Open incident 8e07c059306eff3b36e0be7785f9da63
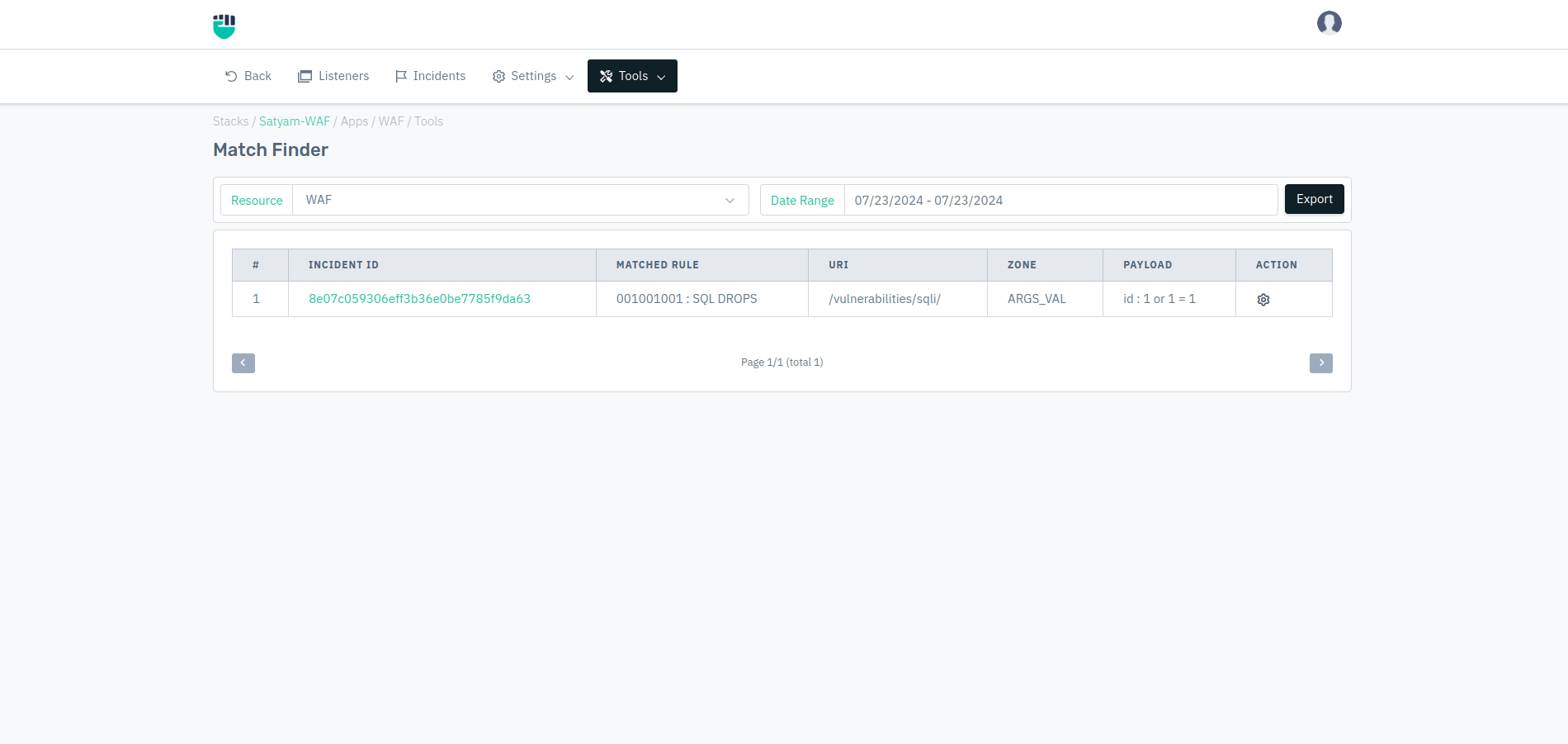This screenshot has height=744, width=1568. [419, 299]
